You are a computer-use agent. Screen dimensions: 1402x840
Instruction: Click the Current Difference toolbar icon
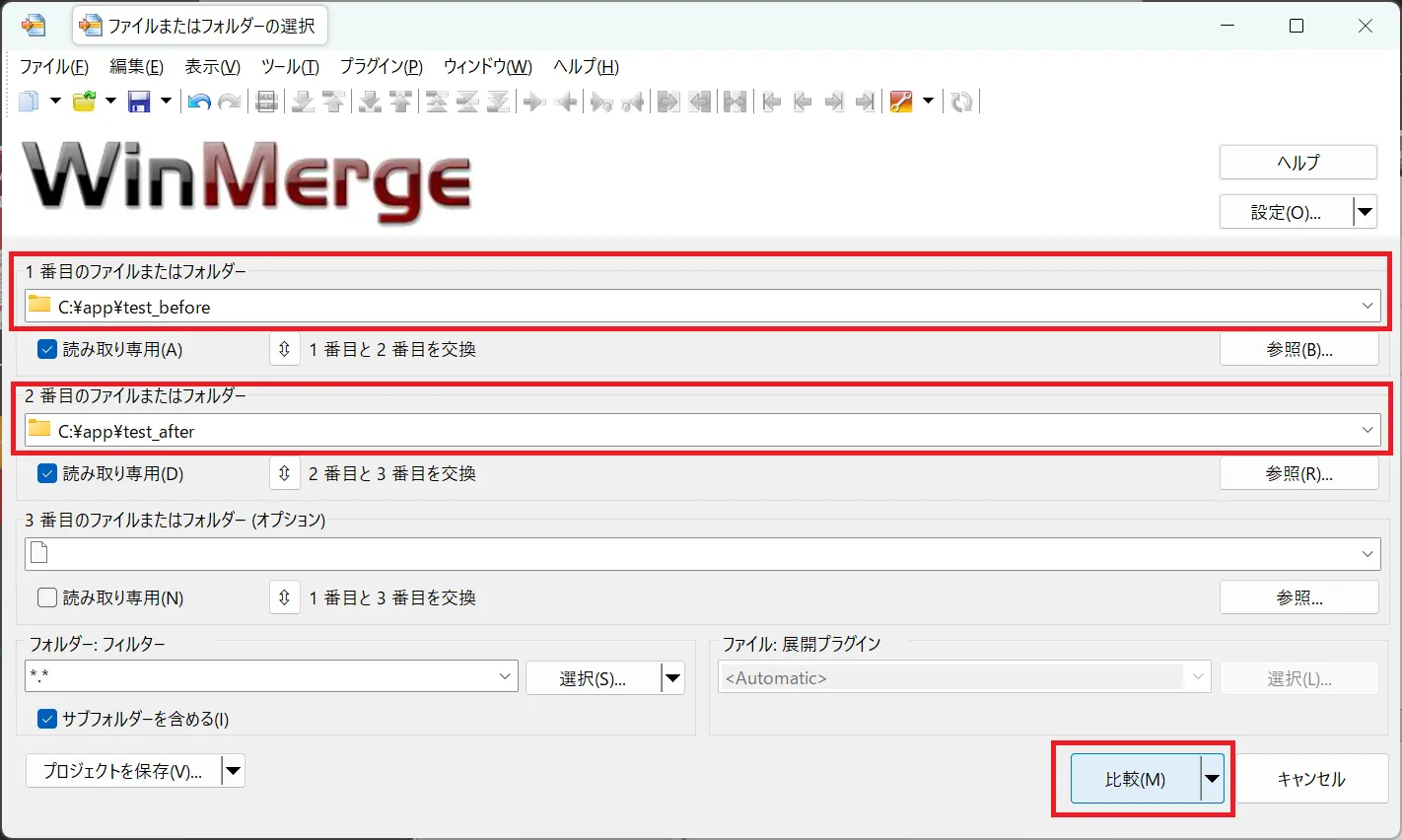pos(467,102)
